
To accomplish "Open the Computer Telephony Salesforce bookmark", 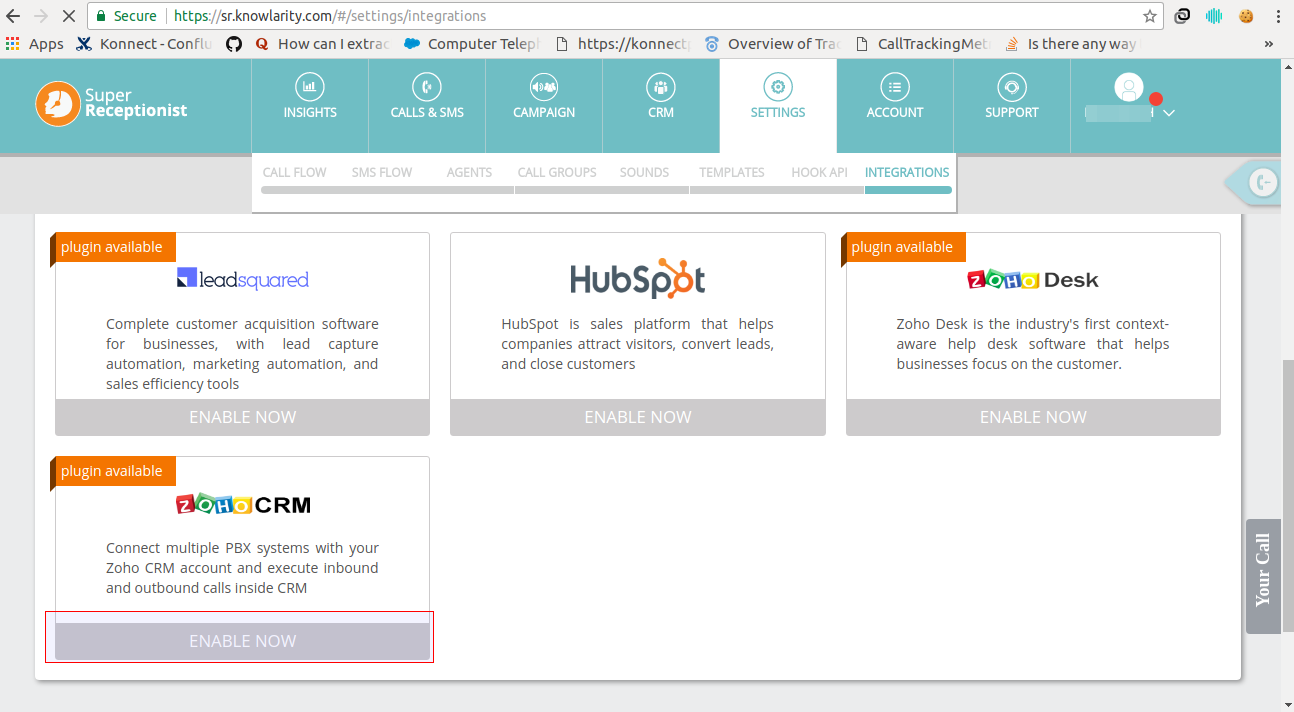I will (x=472, y=44).
